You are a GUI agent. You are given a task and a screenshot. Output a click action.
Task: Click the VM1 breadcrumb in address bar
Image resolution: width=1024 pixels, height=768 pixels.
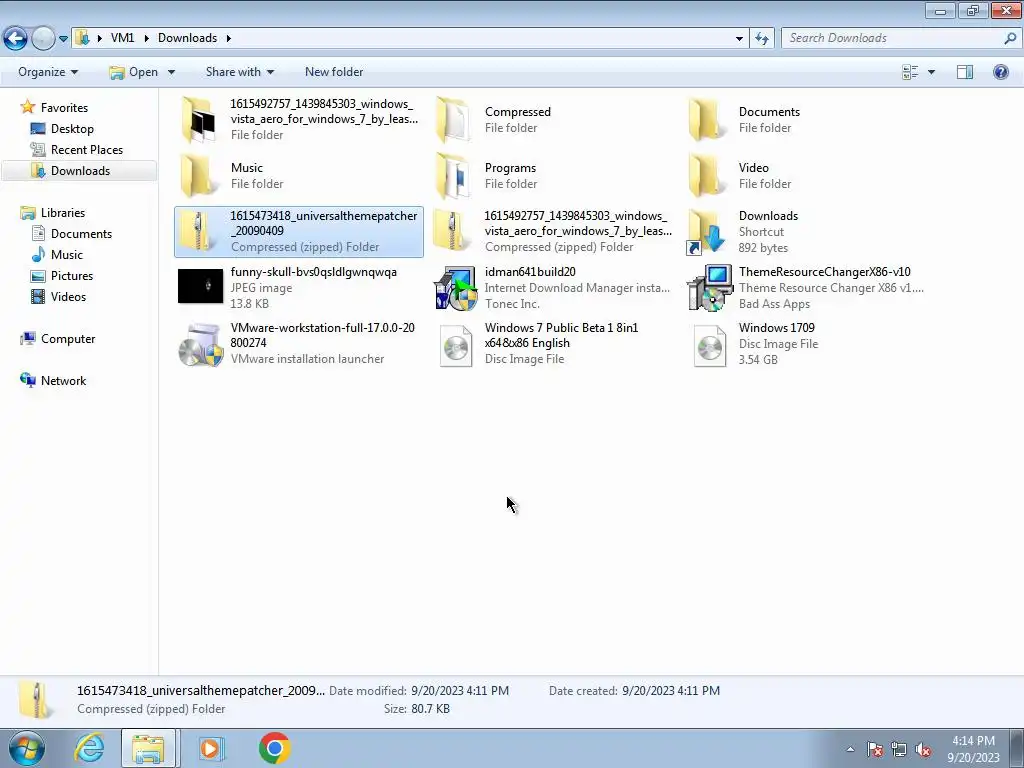(x=122, y=38)
